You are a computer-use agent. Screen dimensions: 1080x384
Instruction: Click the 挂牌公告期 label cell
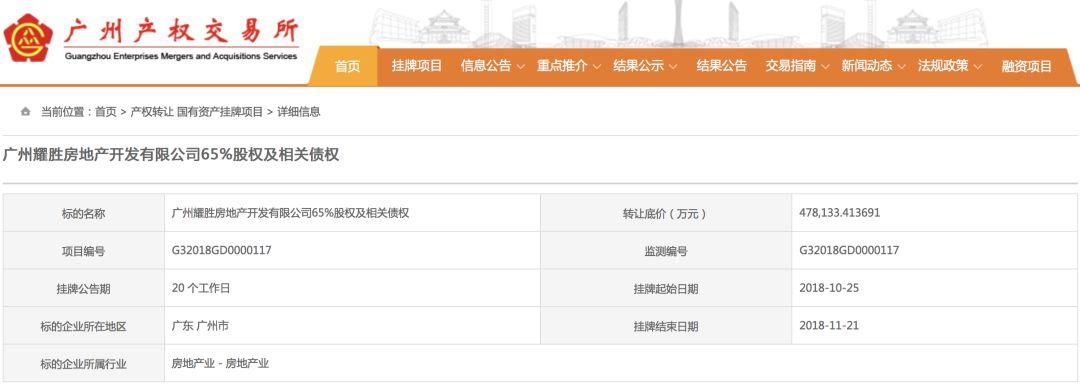click(83, 289)
